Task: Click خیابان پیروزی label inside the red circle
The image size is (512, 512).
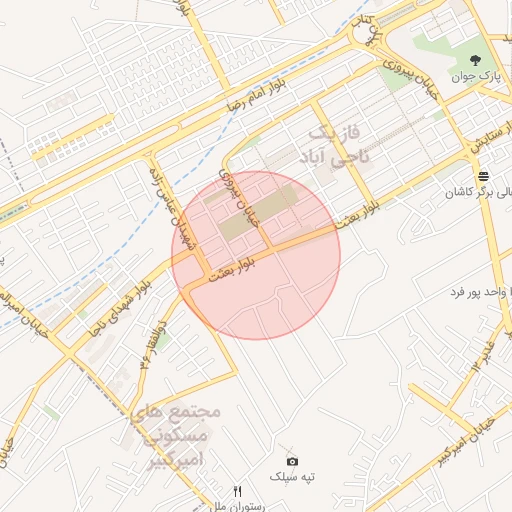Action: [x=238, y=199]
